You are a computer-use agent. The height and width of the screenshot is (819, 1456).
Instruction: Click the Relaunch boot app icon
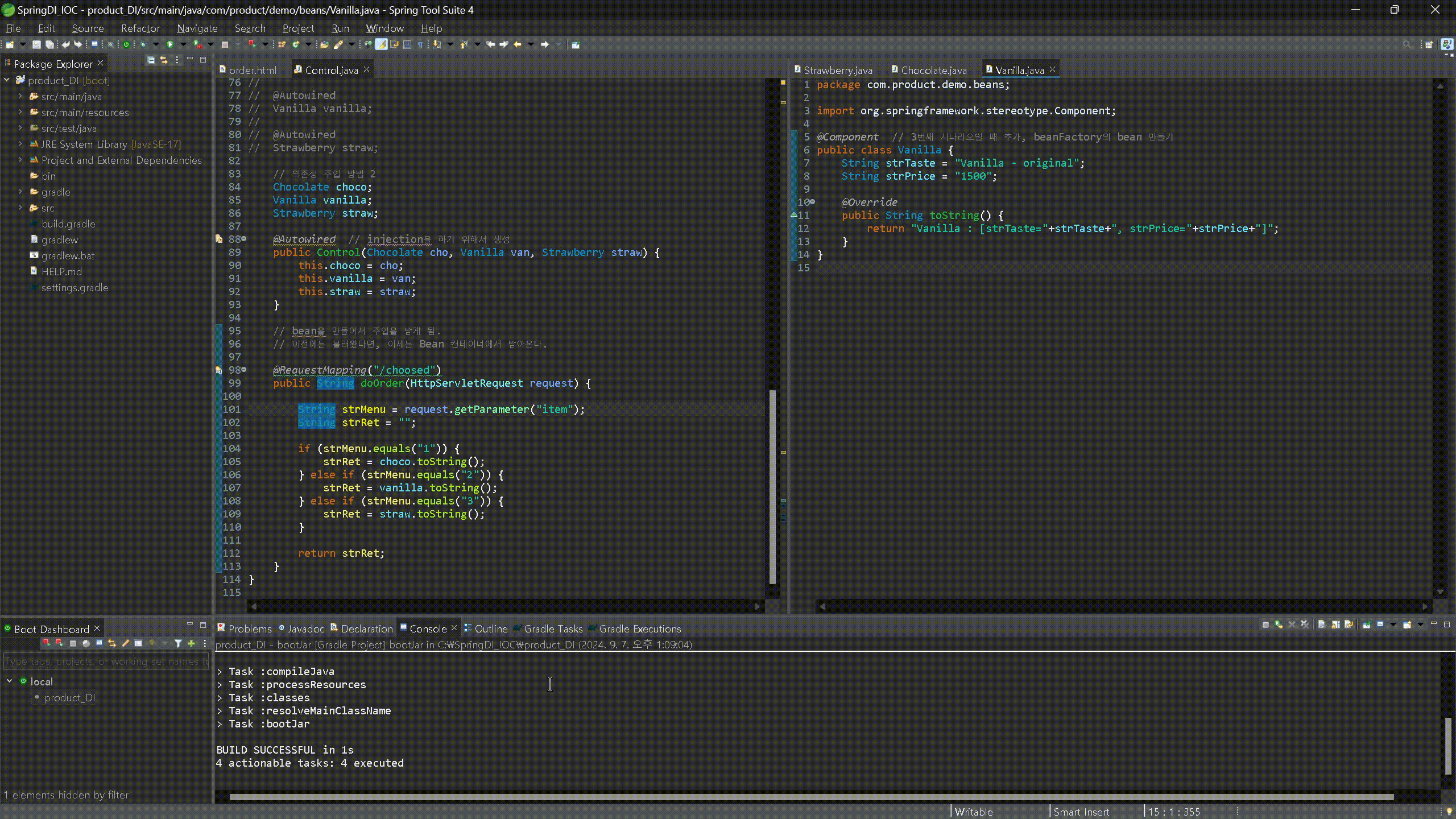click(x=126, y=44)
